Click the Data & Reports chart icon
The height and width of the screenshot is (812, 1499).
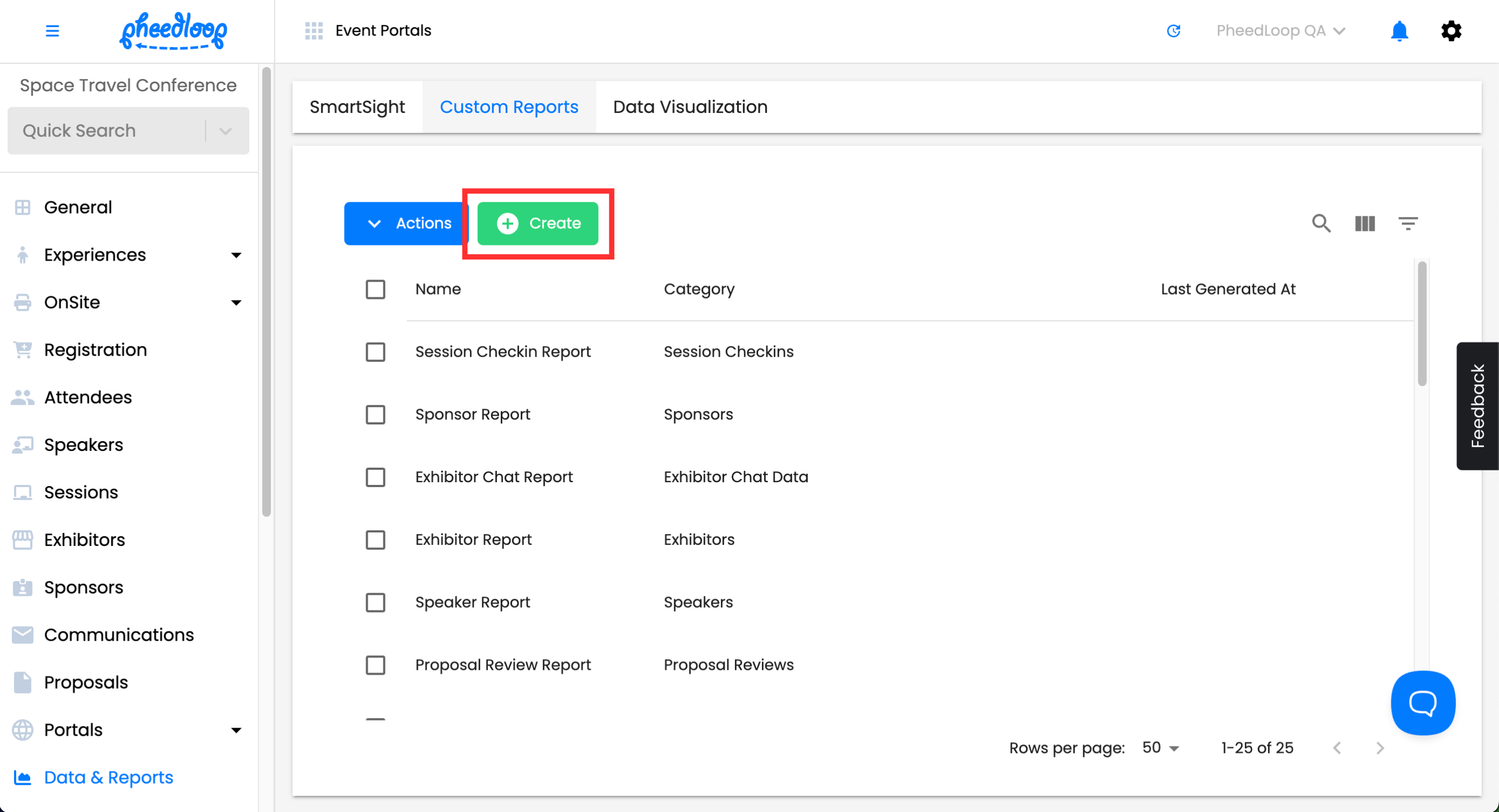[x=22, y=778]
